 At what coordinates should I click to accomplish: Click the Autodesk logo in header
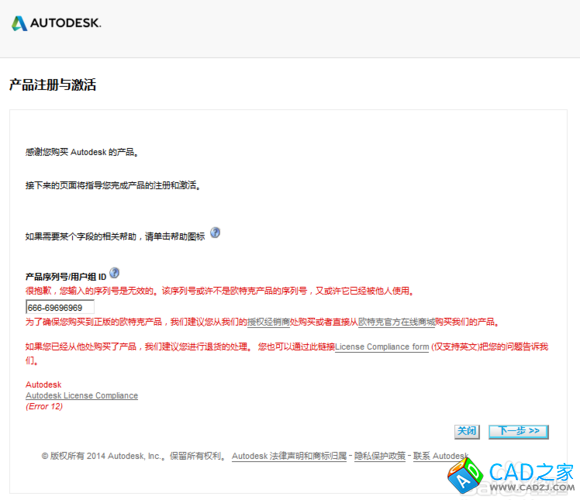(56, 23)
